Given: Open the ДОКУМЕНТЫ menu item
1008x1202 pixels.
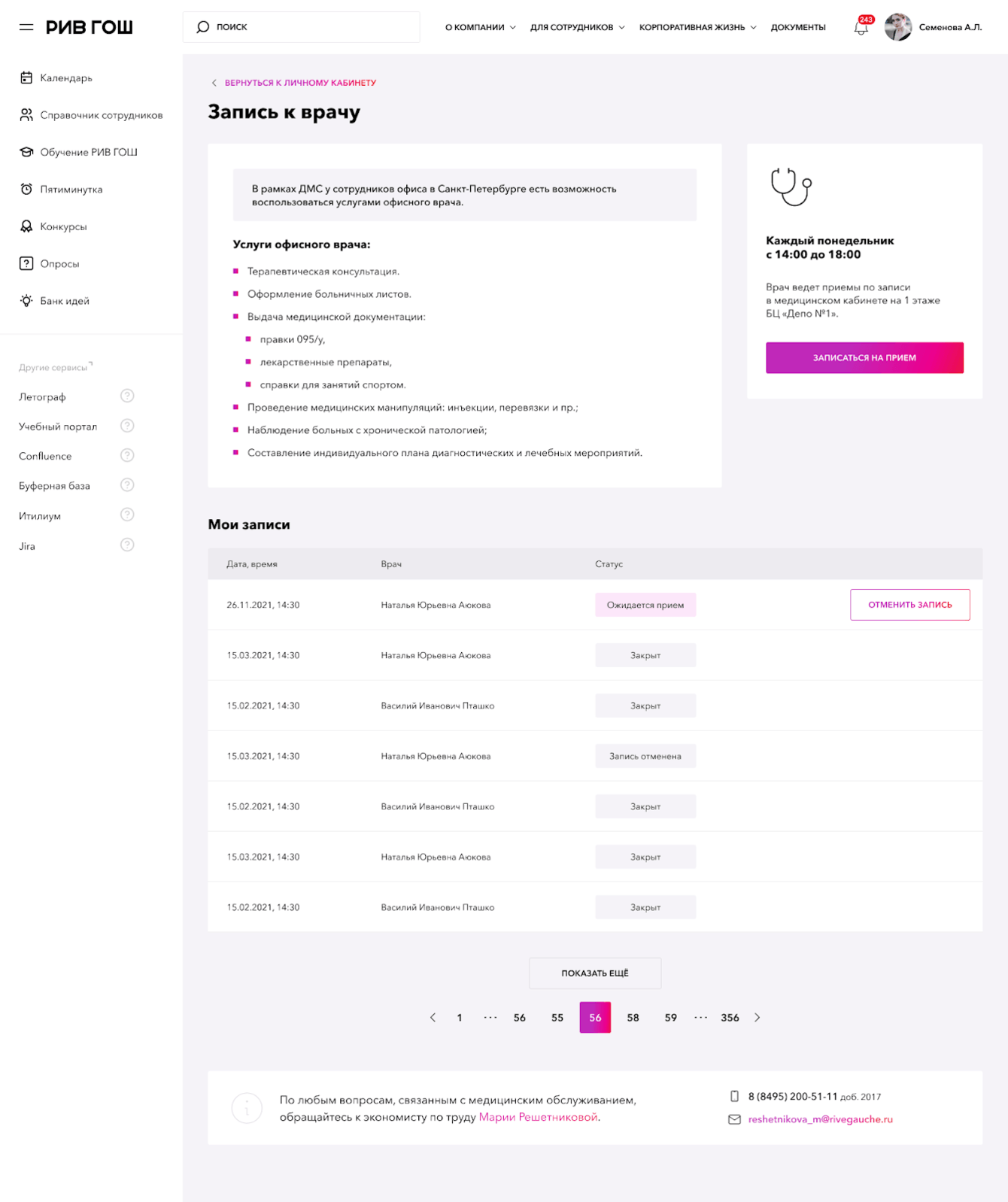Looking at the screenshot, I should click(798, 27).
